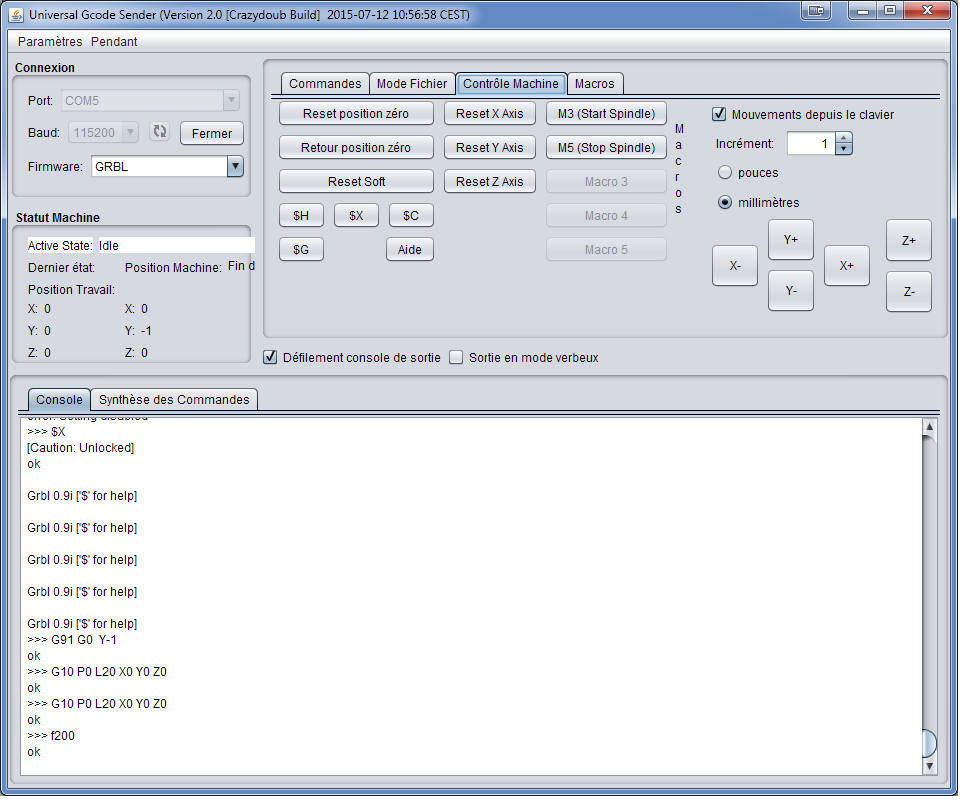Click the Java app icon in title bar

pyautogui.click(x=17, y=14)
